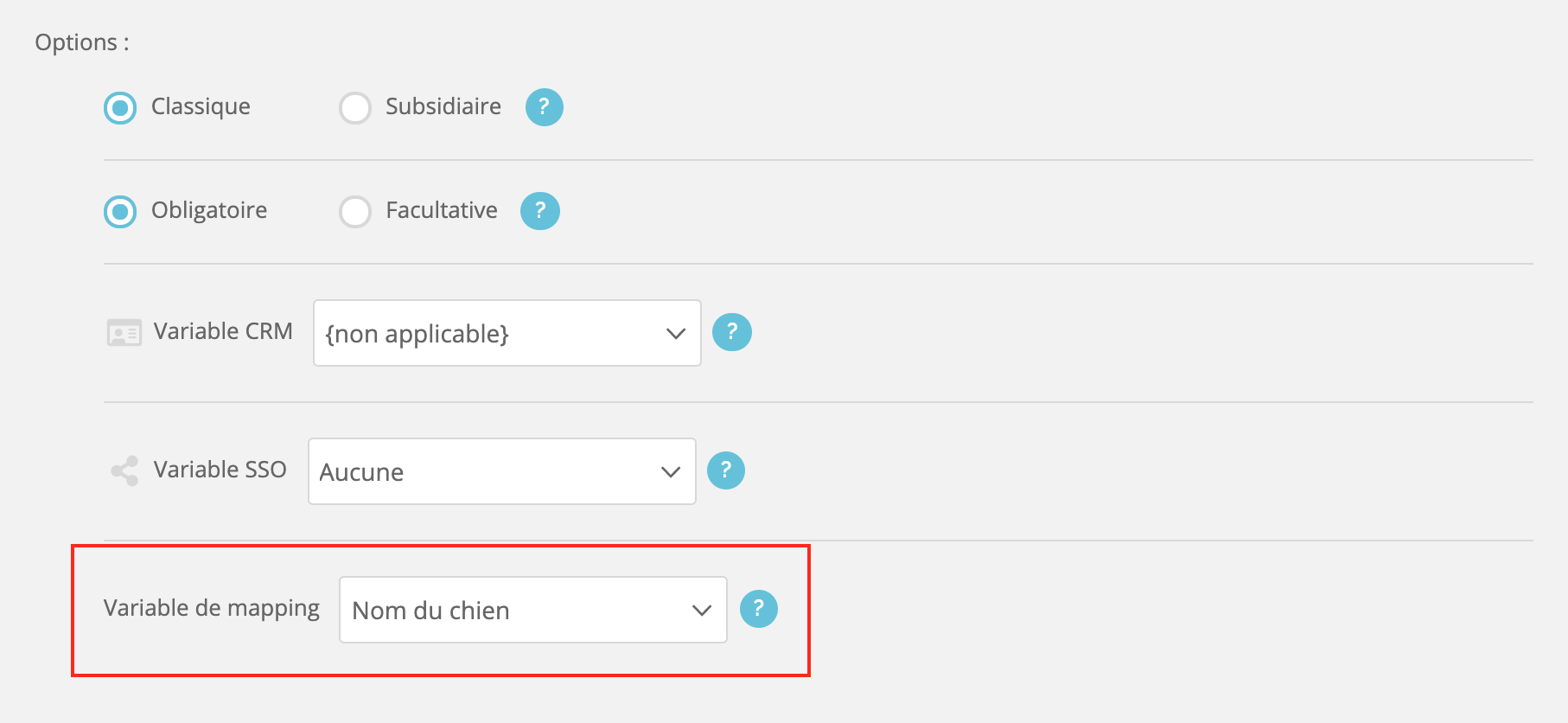Click the Classique label text
Screen dimensions: 1568x723
click(x=201, y=106)
